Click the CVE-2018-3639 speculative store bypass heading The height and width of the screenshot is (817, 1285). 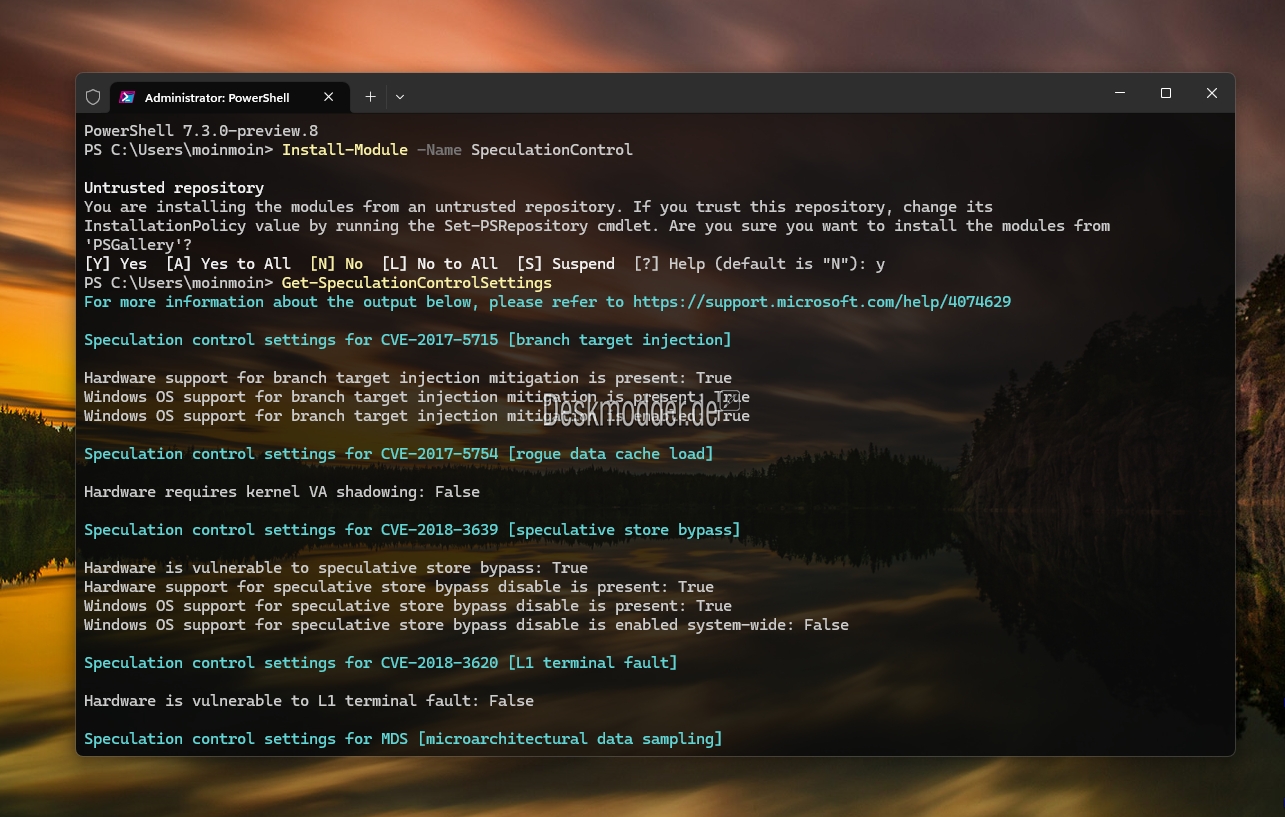pos(412,530)
